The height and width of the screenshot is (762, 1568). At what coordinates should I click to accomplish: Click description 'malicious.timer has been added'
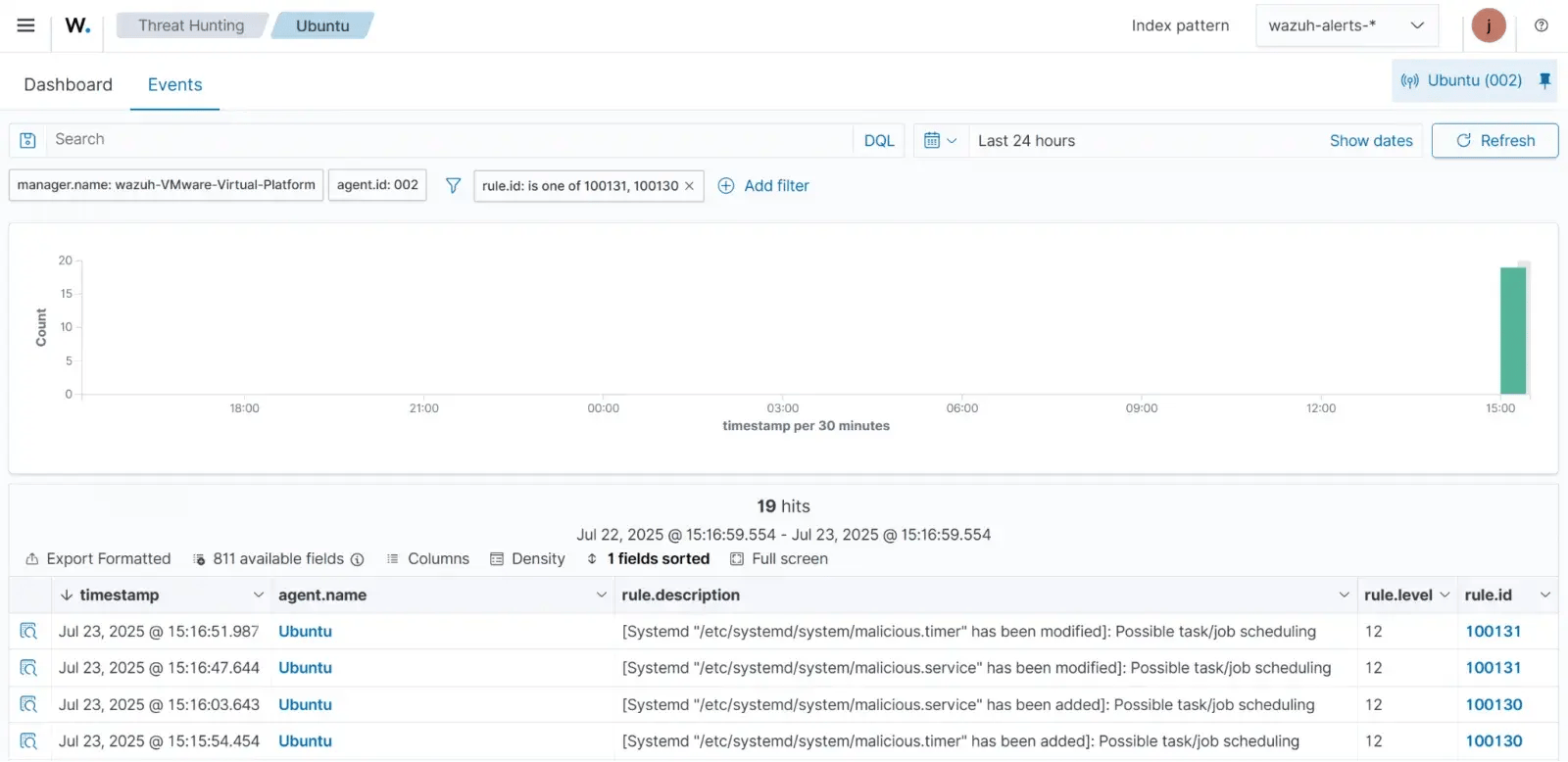(960, 740)
